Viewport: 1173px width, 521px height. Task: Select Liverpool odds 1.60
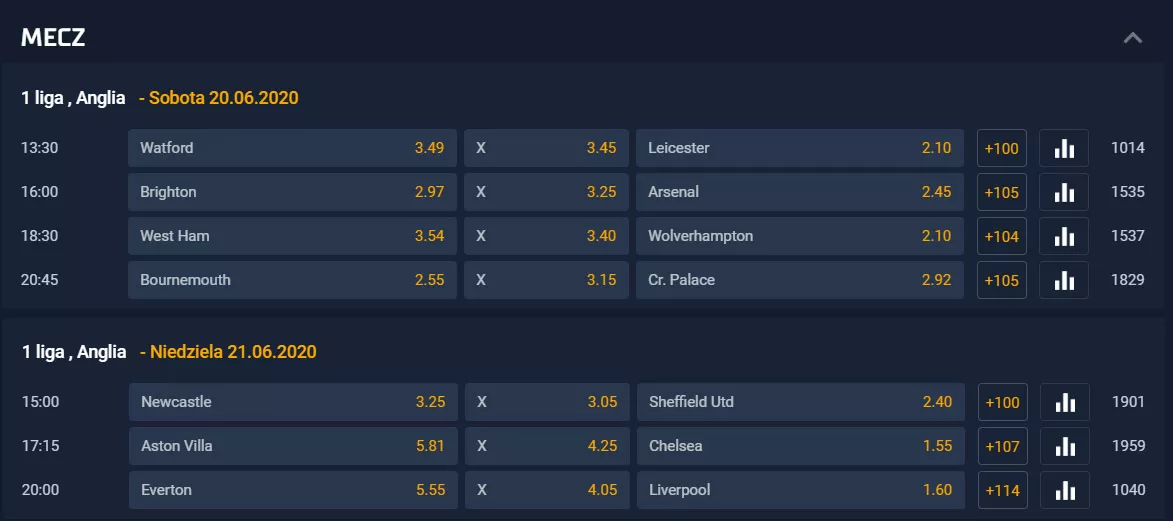click(800, 490)
